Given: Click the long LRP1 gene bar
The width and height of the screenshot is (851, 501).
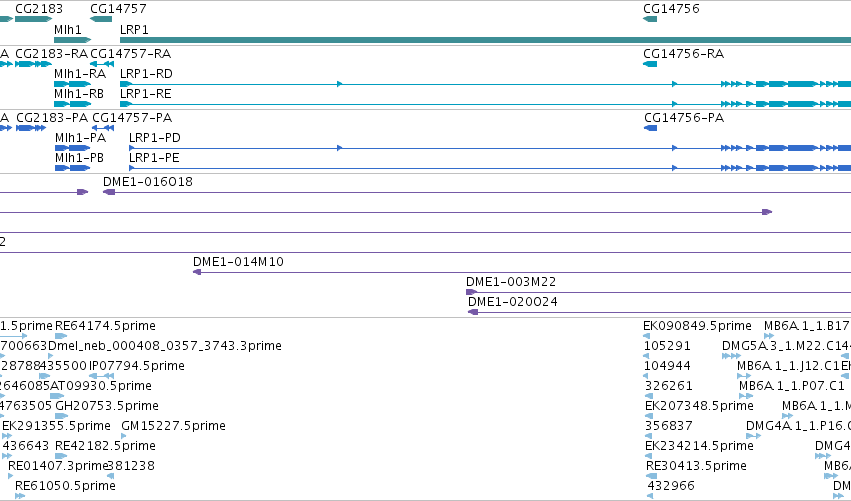Looking at the screenshot, I should coord(485,40).
